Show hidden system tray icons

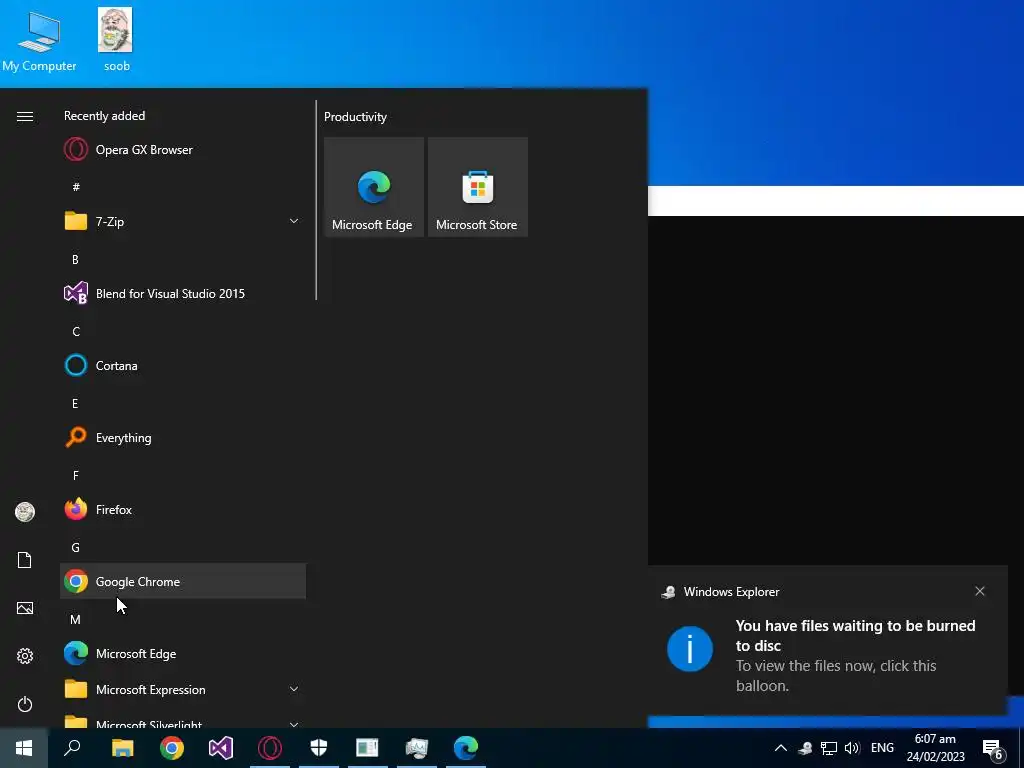click(x=780, y=748)
